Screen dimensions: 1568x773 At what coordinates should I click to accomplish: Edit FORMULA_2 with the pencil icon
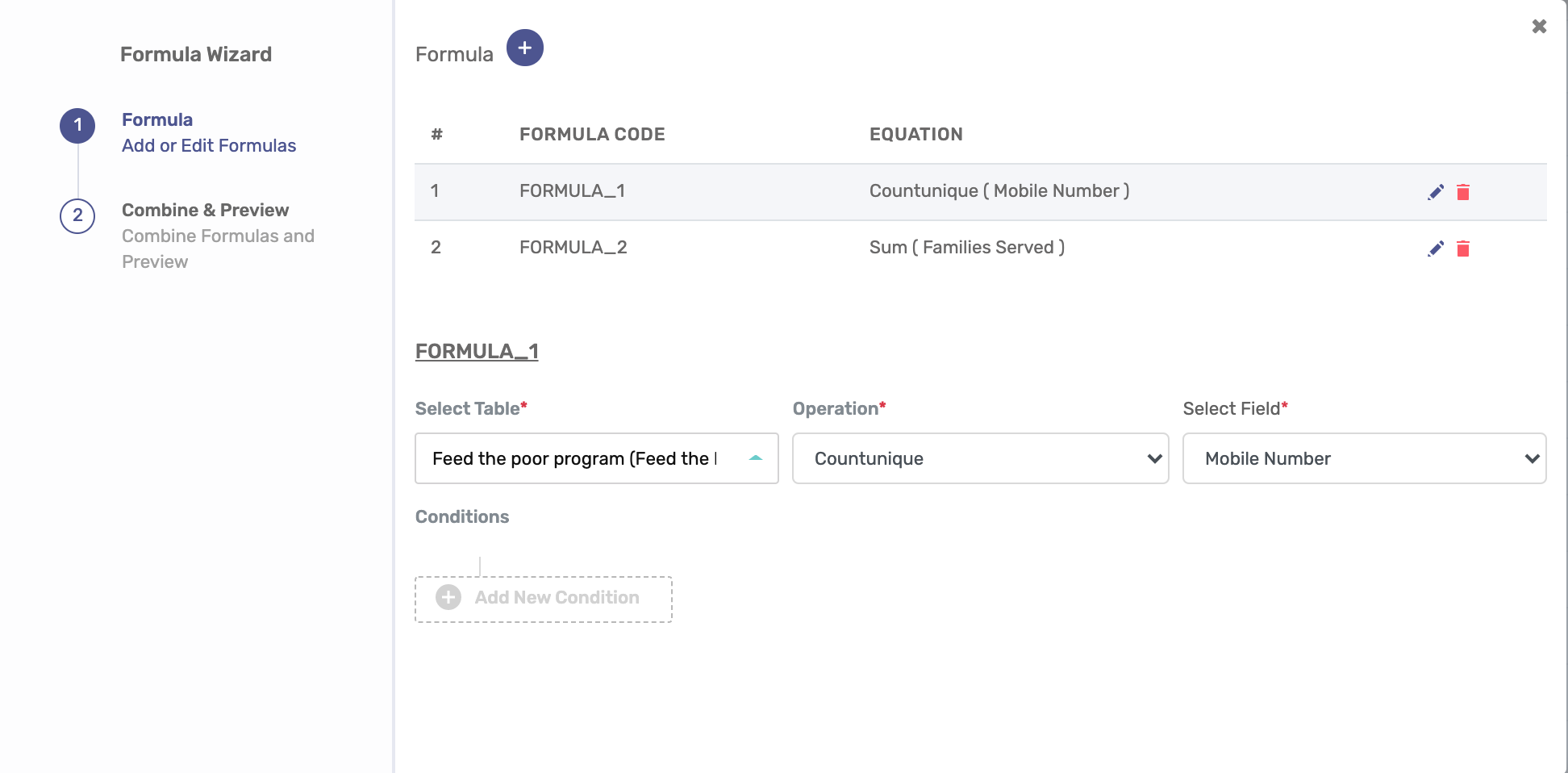[1436, 249]
